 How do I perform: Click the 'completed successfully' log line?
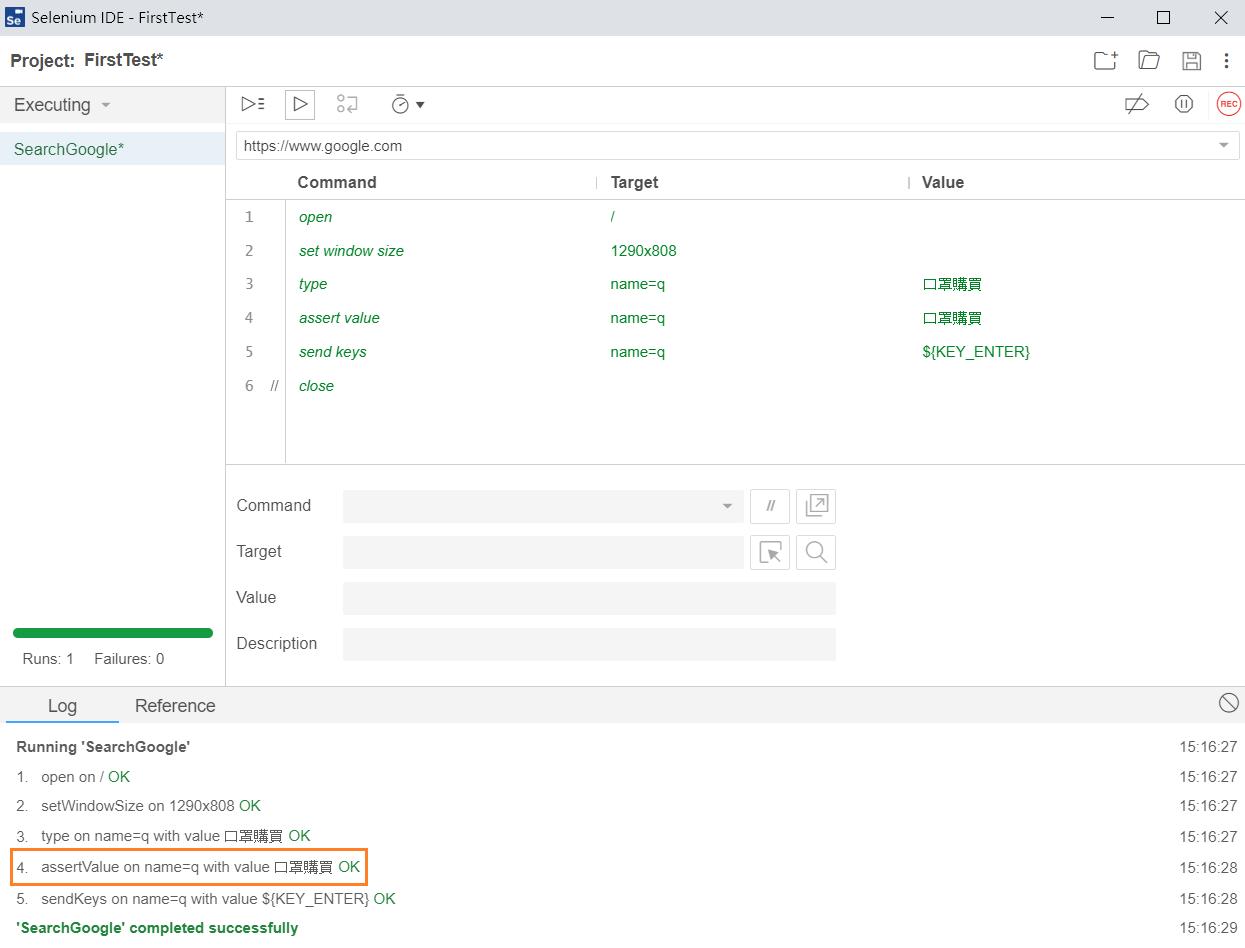157,928
